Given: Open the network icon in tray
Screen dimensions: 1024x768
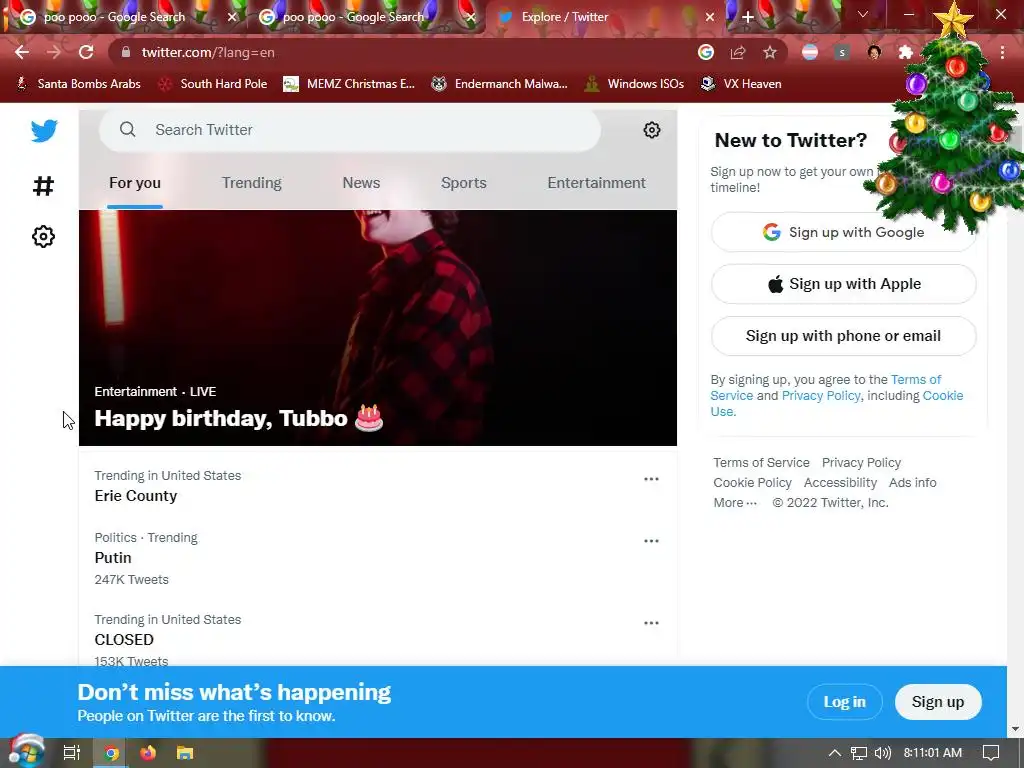Looking at the screenshot, I should coord(859,753).
